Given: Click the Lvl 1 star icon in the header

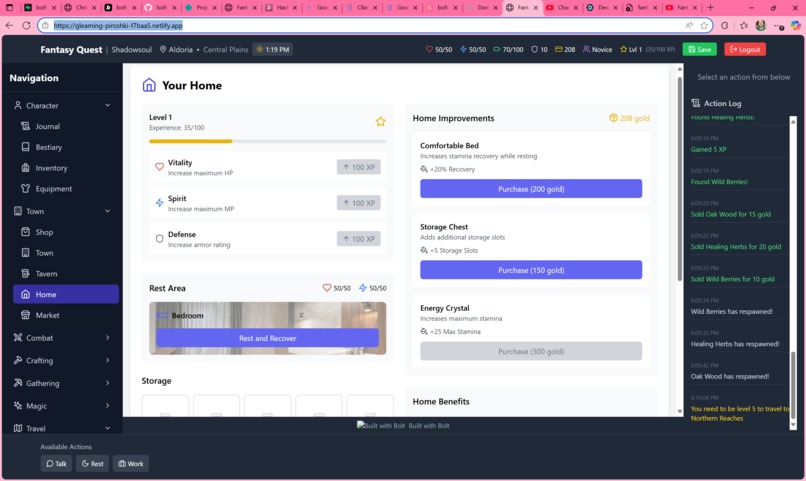Looking at the screenshot, I should (624, 49).
